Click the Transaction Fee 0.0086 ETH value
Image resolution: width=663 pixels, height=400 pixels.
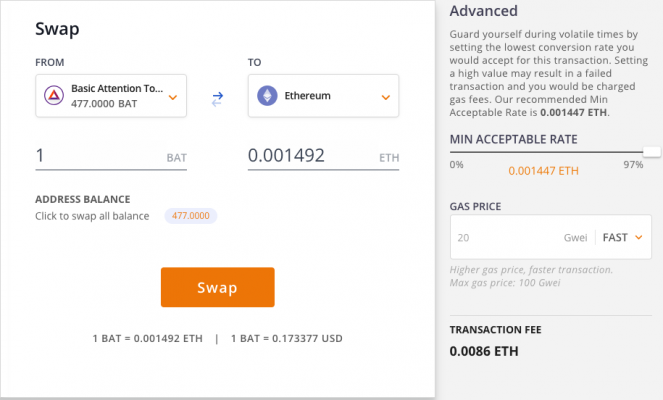point(484,351)
